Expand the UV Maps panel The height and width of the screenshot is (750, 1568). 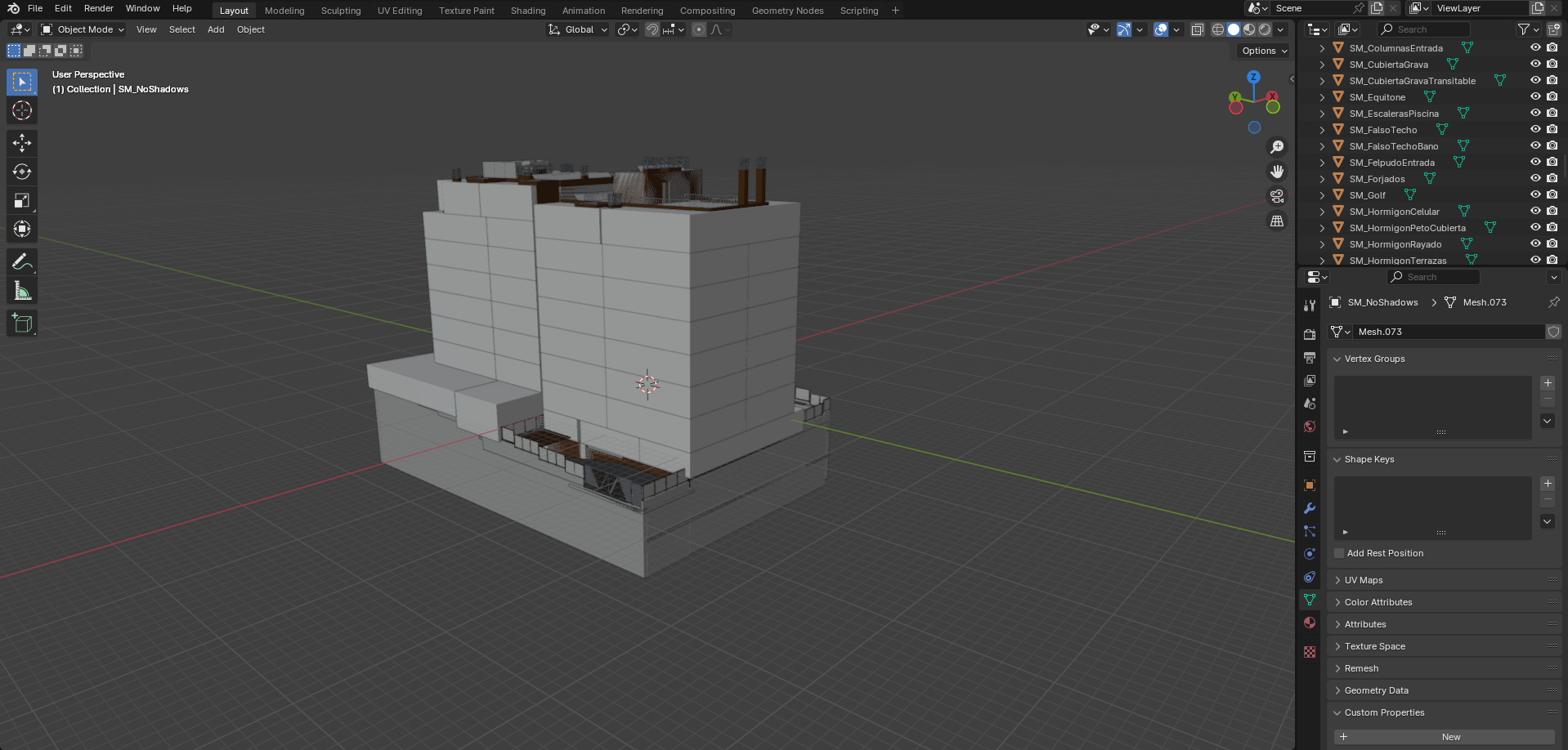pyautogui.click(x=1364, y=580)
